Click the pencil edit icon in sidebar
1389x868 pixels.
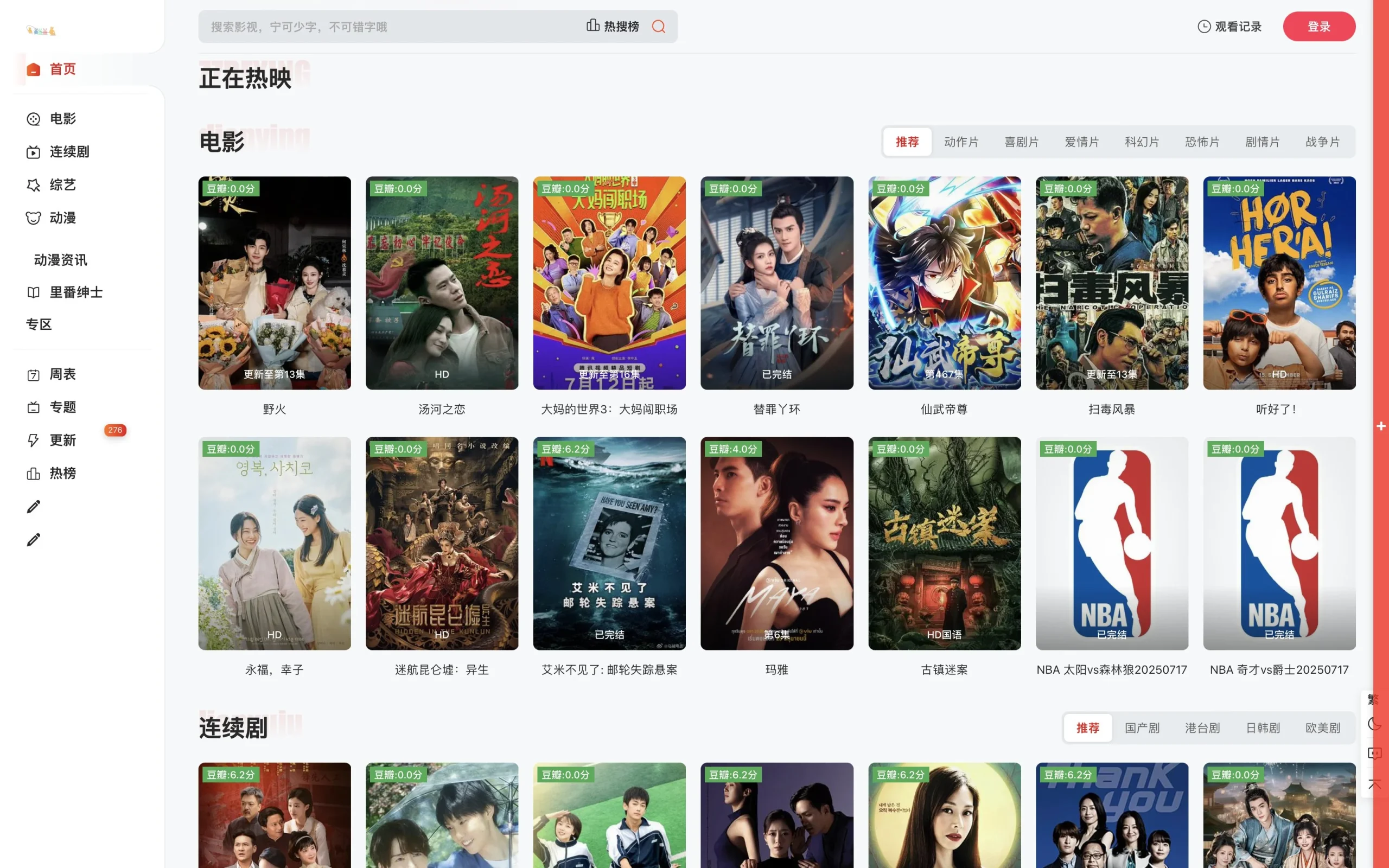click(x=33, y=506)
